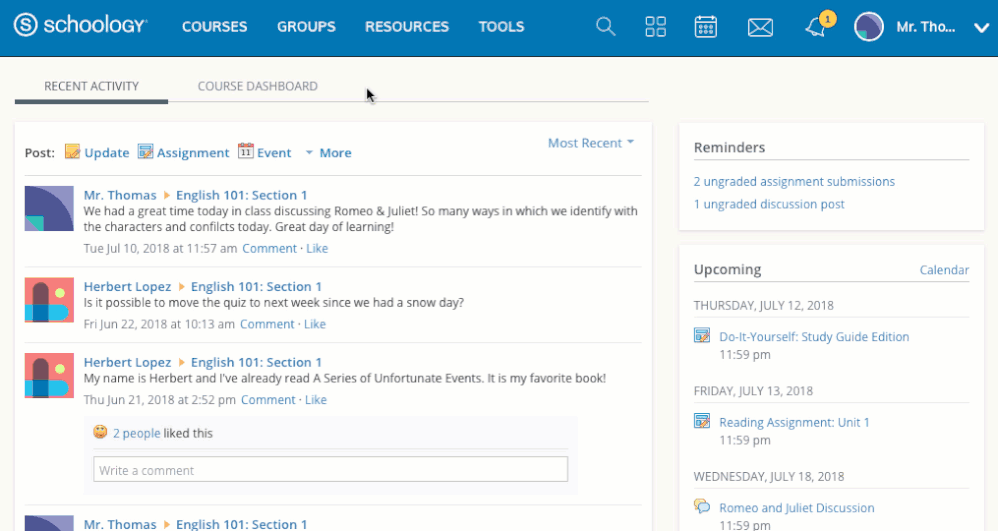Open the TOOLS menu
This screenshot has height=531, width=998.
click(x=502, y=27)
